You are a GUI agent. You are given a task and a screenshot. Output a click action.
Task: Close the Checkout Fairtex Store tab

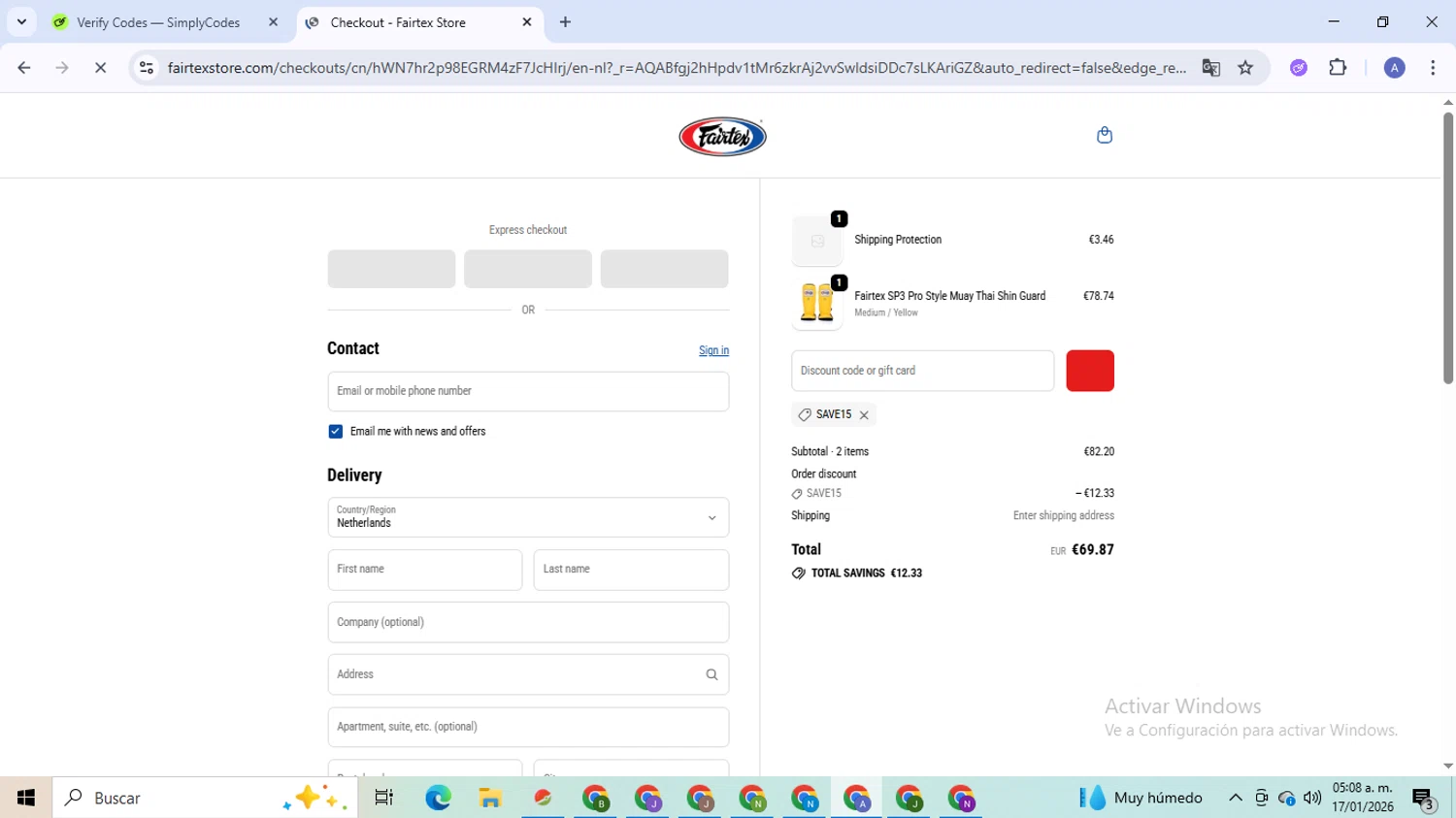pyautogui.click(x=527, y=22)
